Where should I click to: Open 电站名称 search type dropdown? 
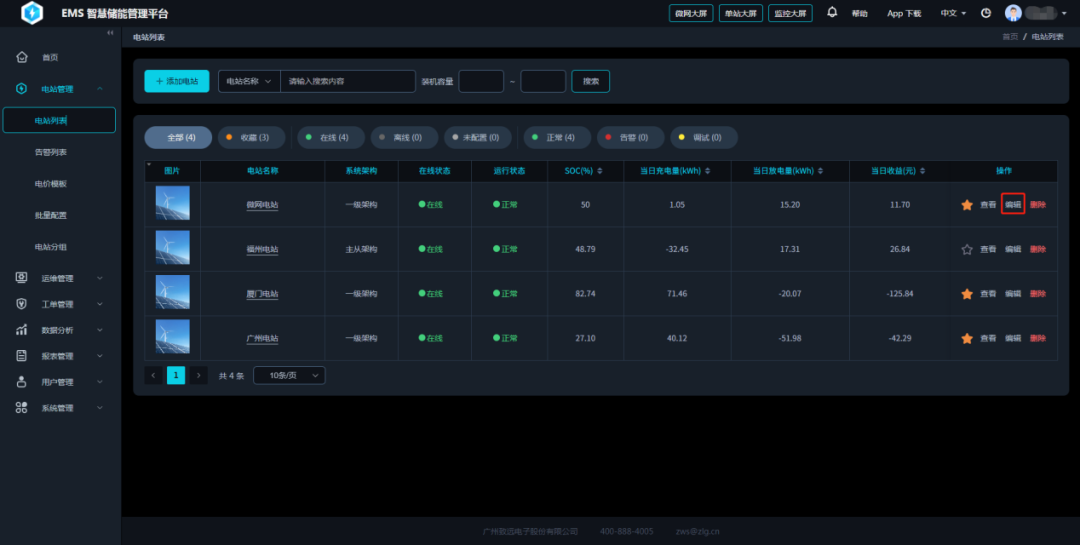[249, 81]
